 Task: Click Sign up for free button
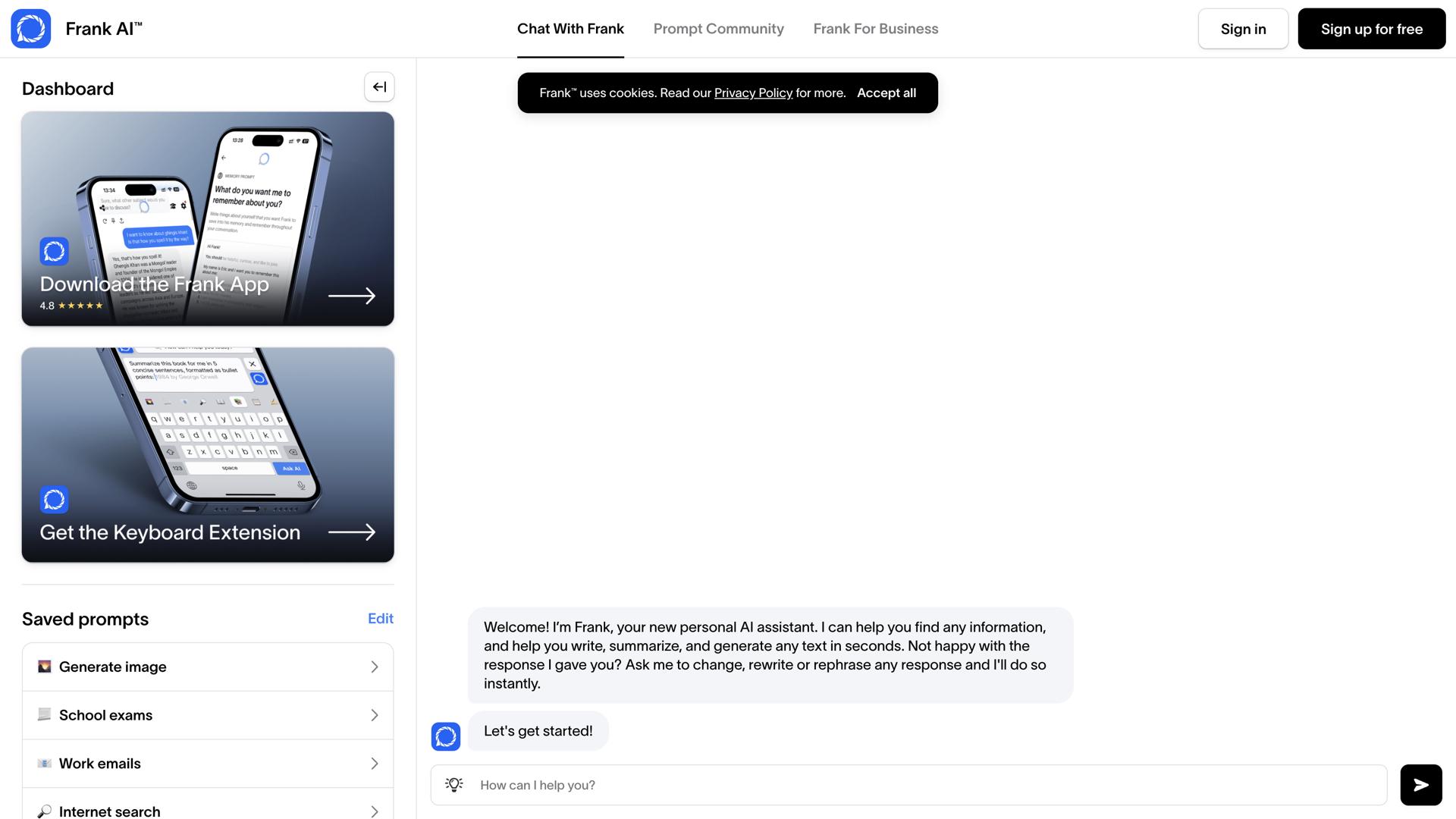click(x=1371, y=29)
